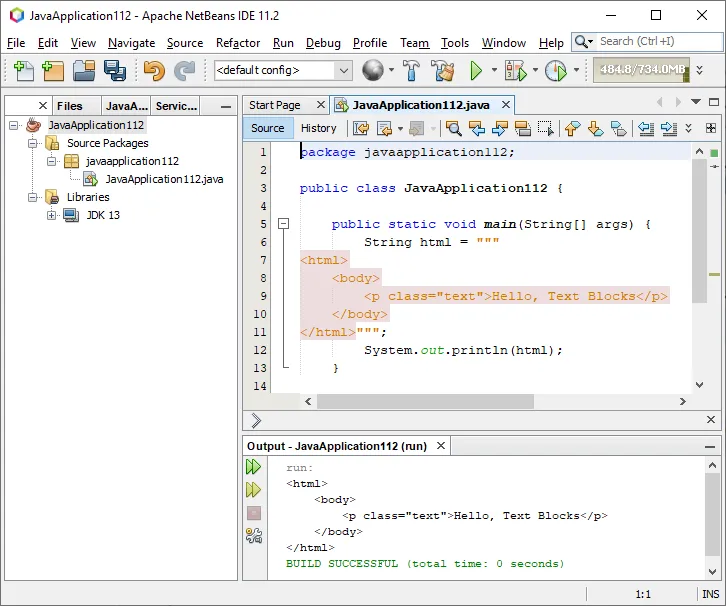Select JavaApplication112.java in project tree
Screen dimensions: 726x606
[164, 179]
